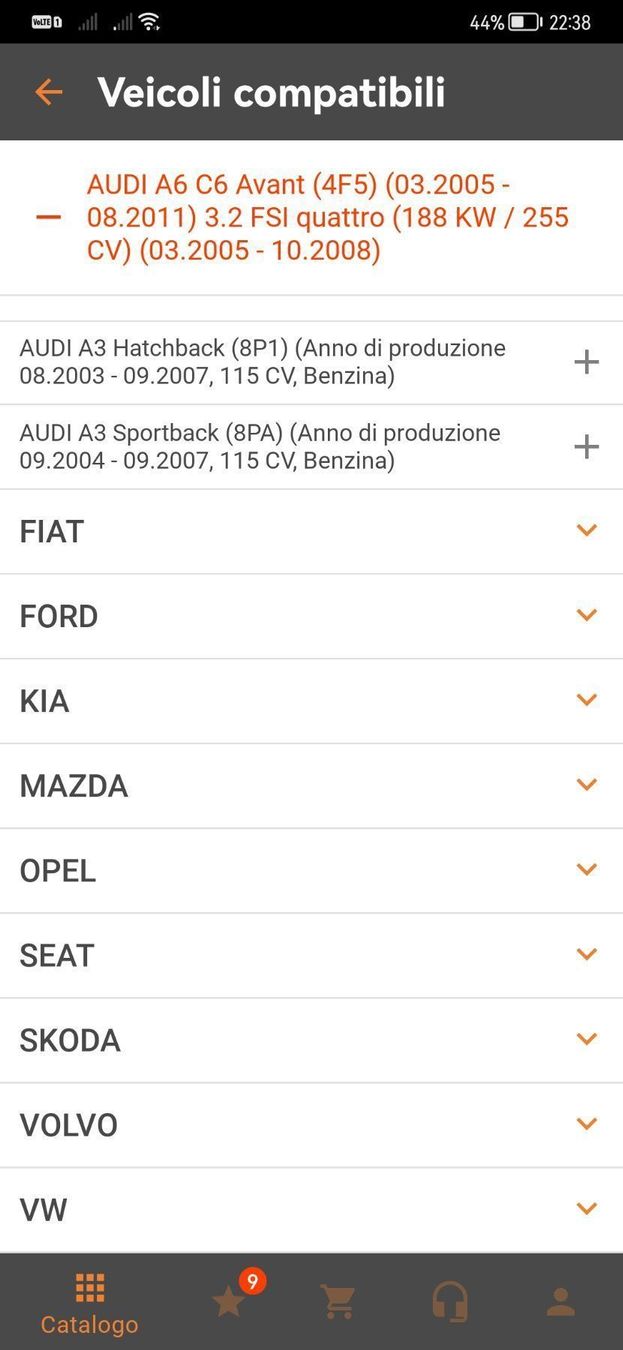Viewport: 623px width, 1350px height.
Task: Open the shopping cart
Action: (338, 1301)
